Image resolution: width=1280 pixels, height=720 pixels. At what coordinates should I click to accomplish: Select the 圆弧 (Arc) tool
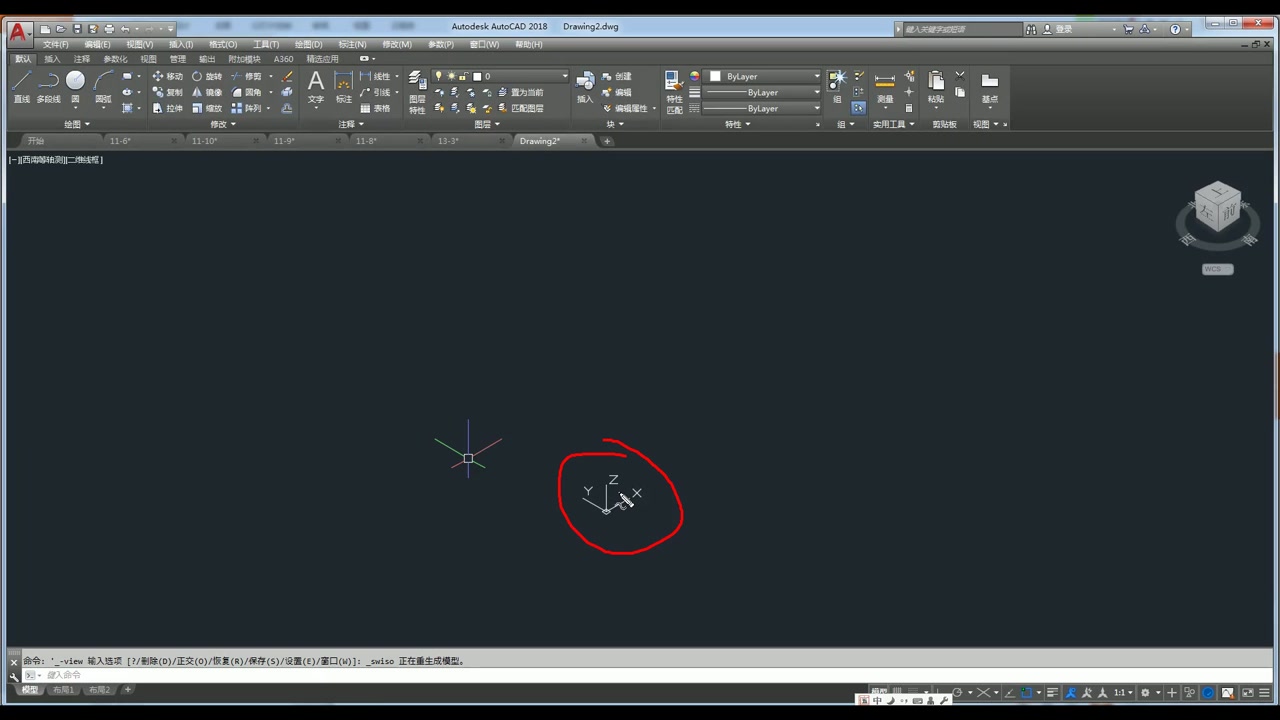coord(103,86)
